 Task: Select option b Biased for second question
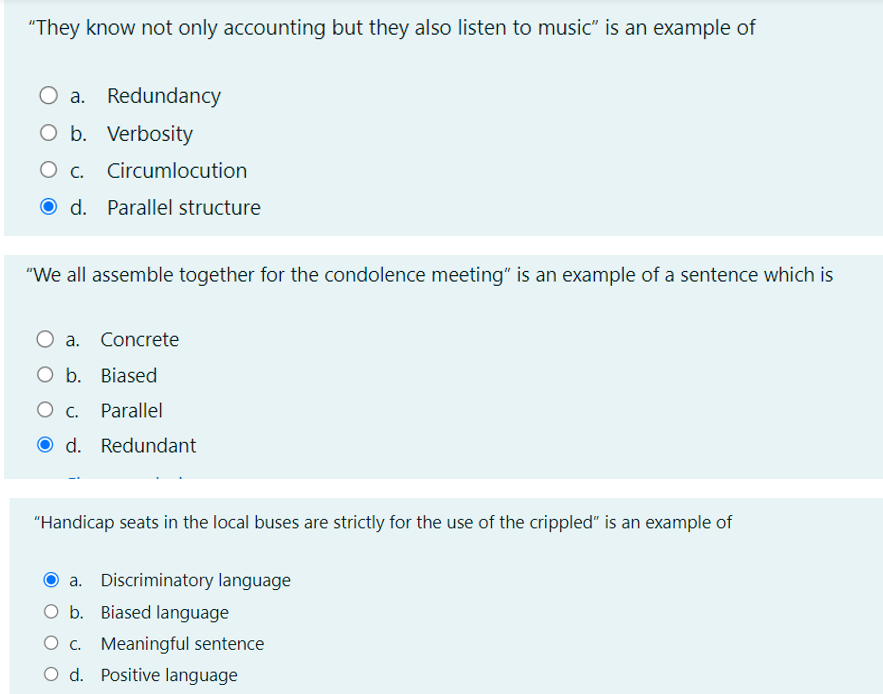44,374
